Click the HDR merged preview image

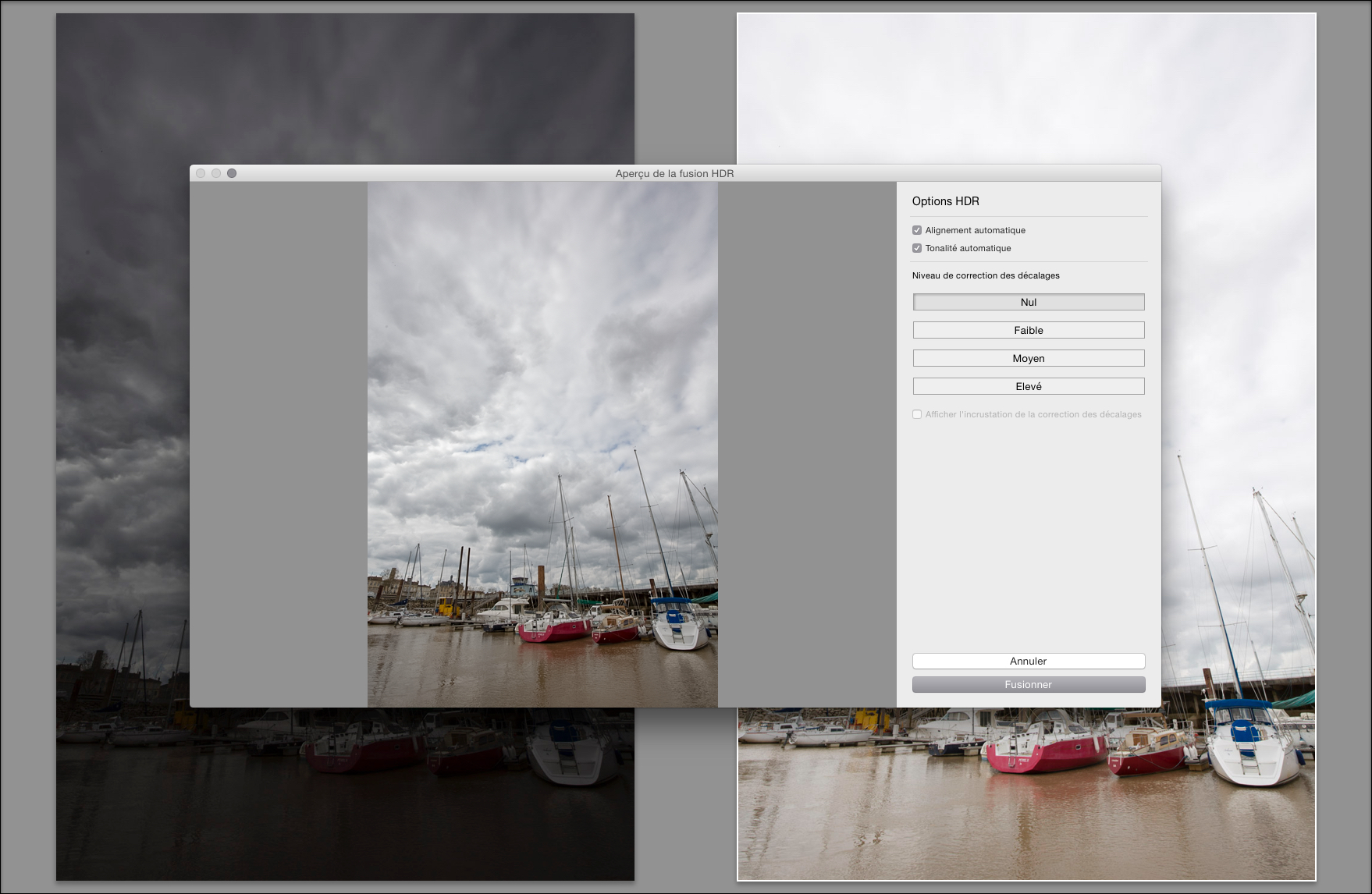(x=542, y=445)
